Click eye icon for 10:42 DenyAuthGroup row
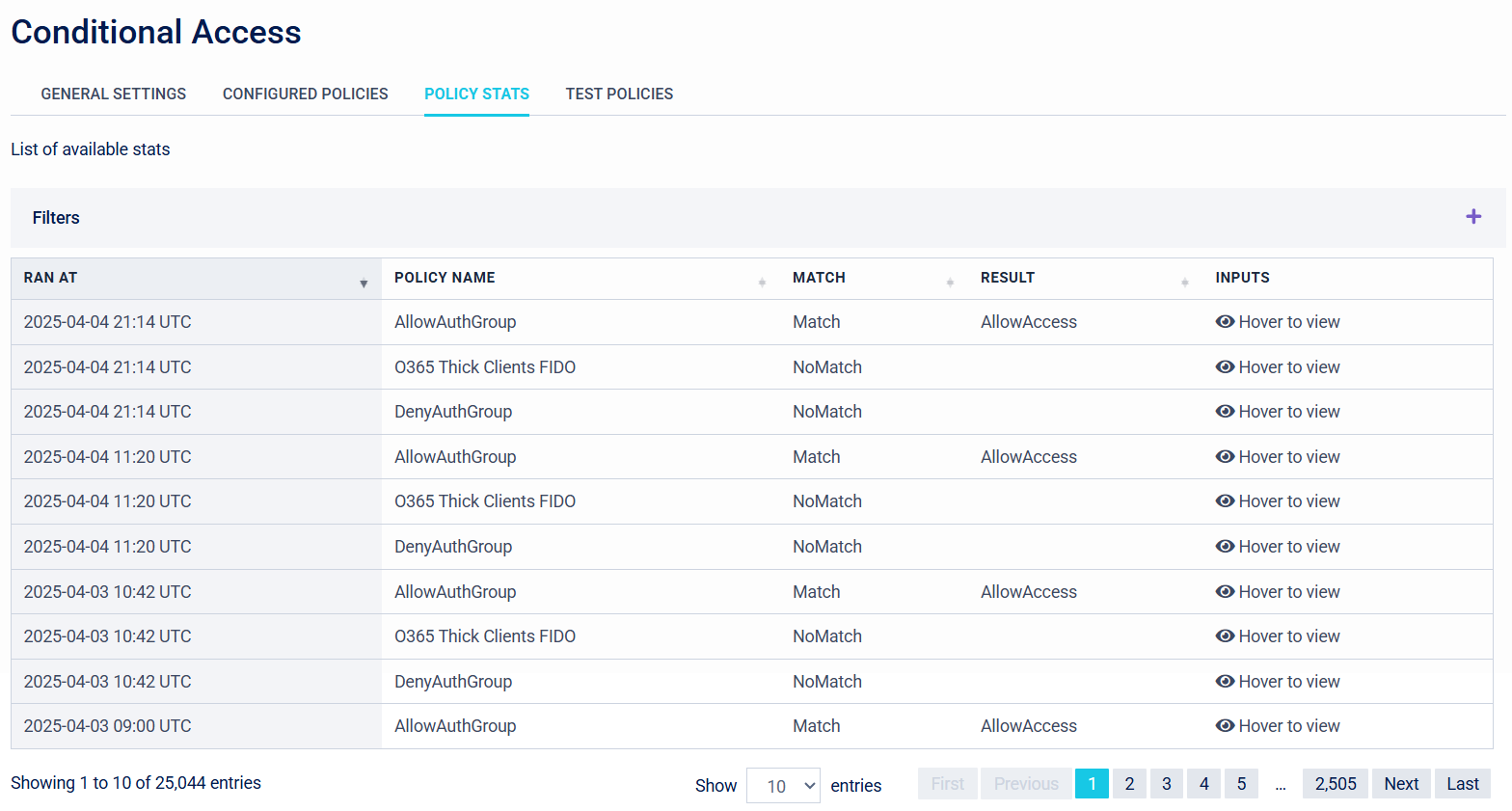The width and height of the screenshot is (1512, 811). 1225,682
